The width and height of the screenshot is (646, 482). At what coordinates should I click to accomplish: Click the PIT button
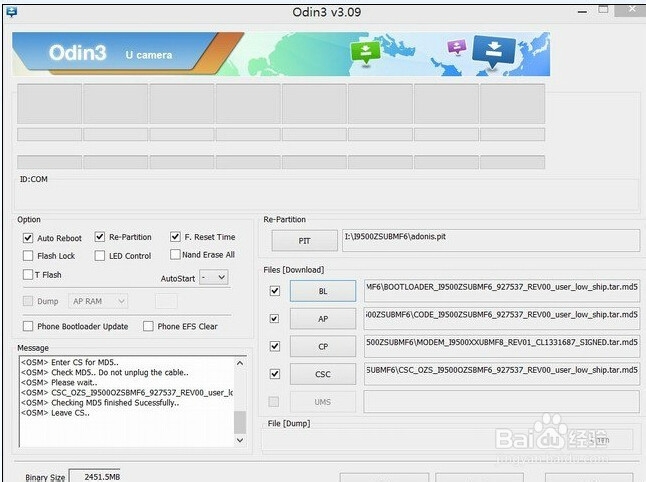[304, 241]
